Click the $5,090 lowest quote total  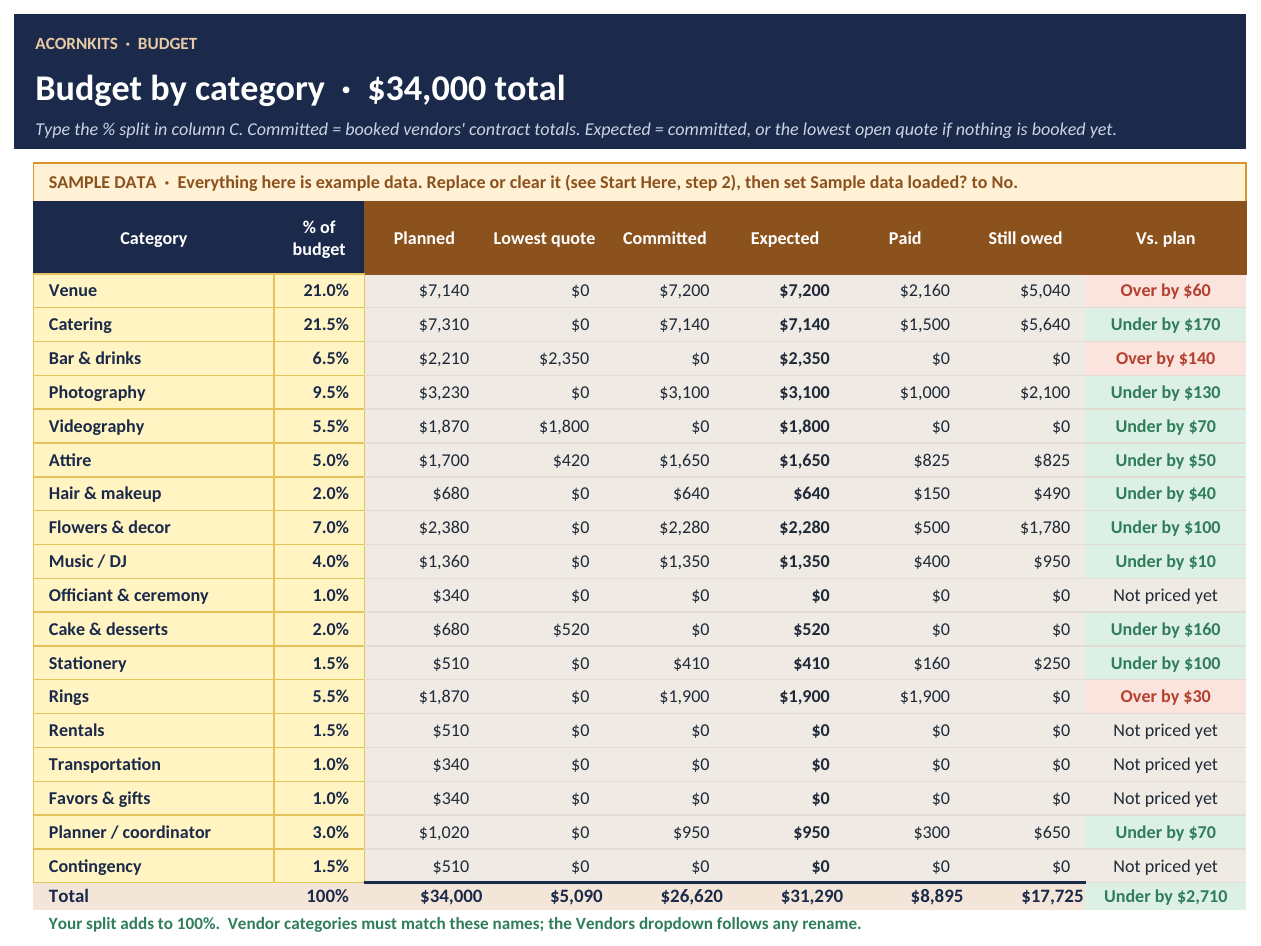pyautogui.click(x=544, y=896)
